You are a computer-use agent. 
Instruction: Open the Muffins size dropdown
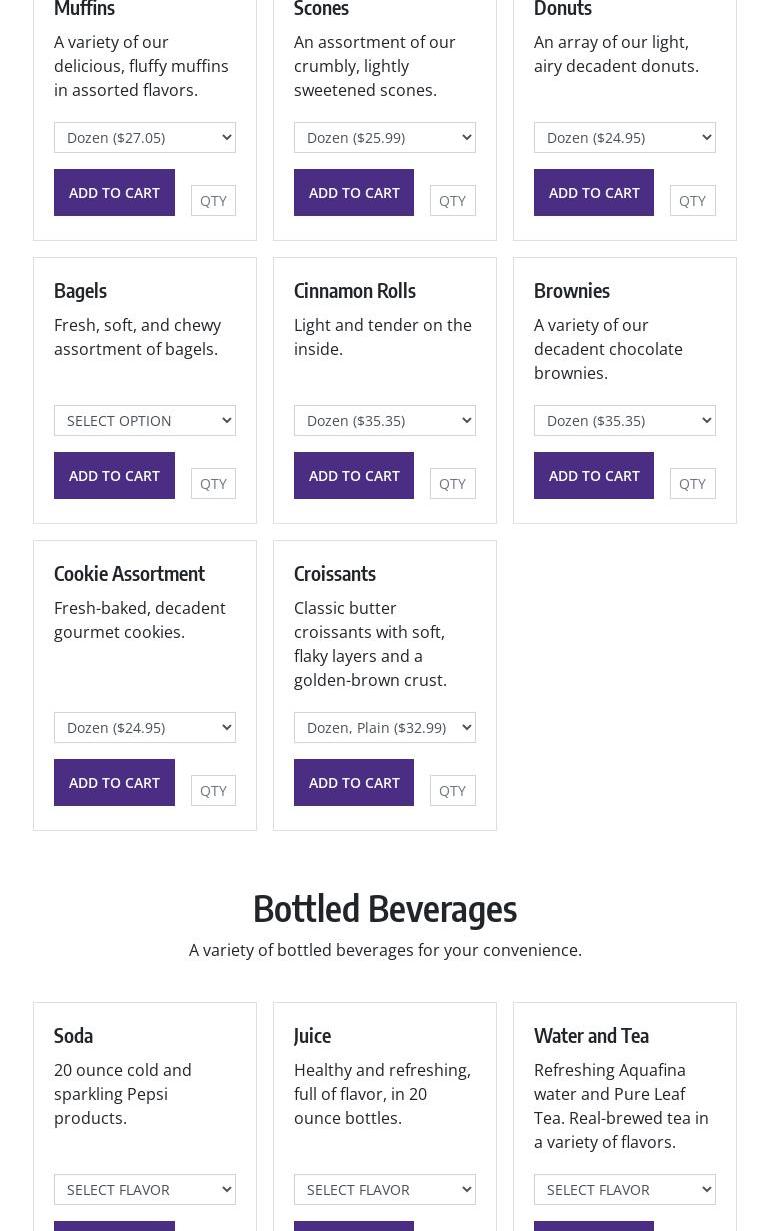coord(144,137)
